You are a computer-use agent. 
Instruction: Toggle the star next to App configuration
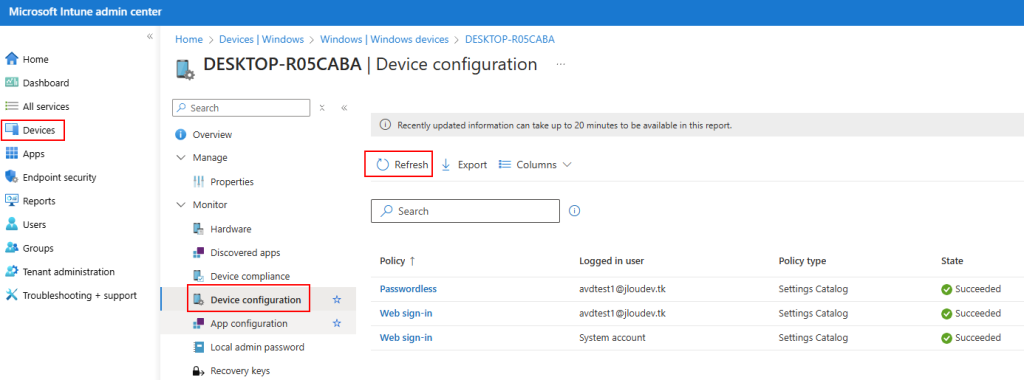pos(337,323)
